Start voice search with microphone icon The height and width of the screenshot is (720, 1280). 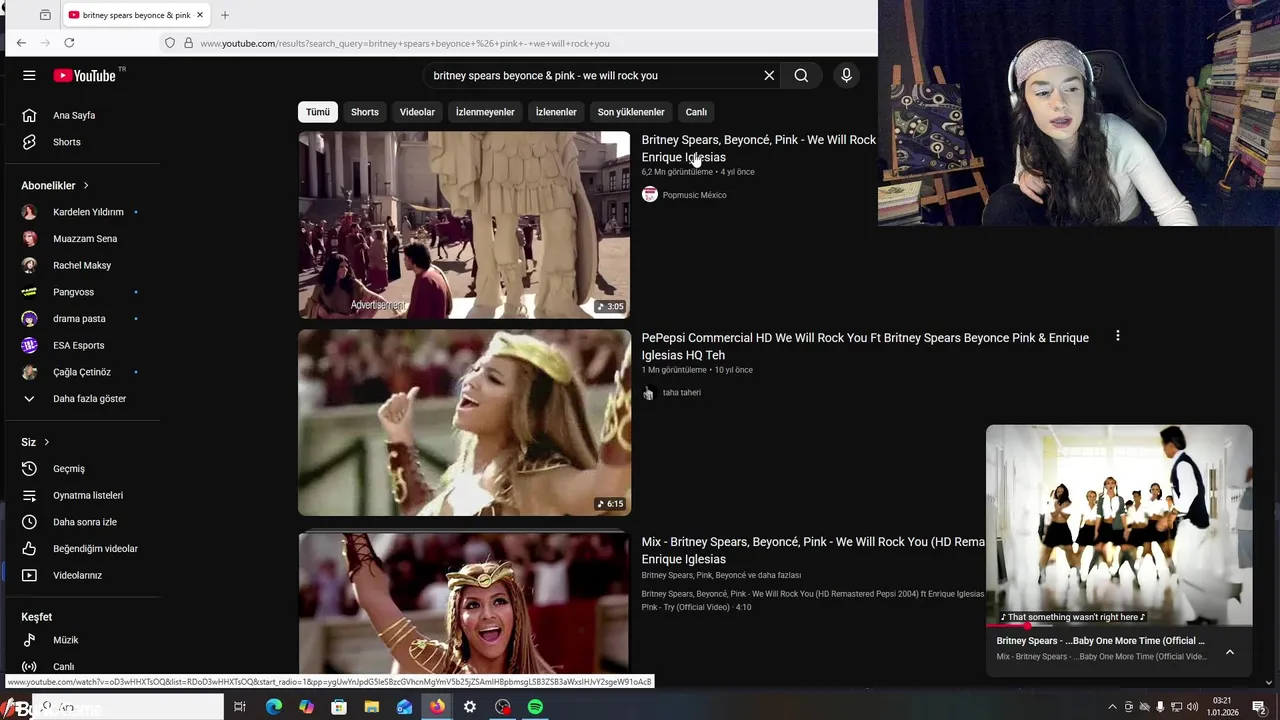[x=846, y=75]
